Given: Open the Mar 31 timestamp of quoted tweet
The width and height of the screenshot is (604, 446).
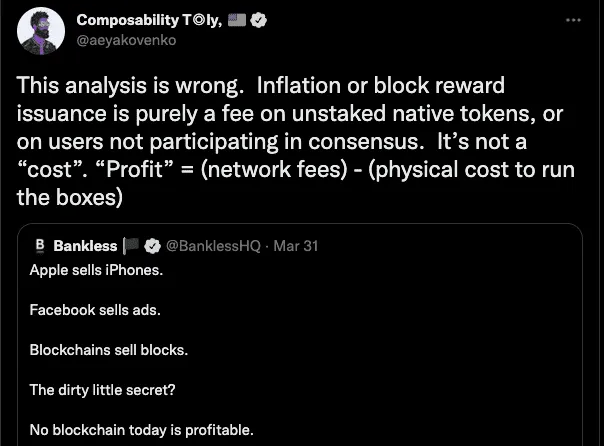Looking at the screenshot, I should [297, 245].
